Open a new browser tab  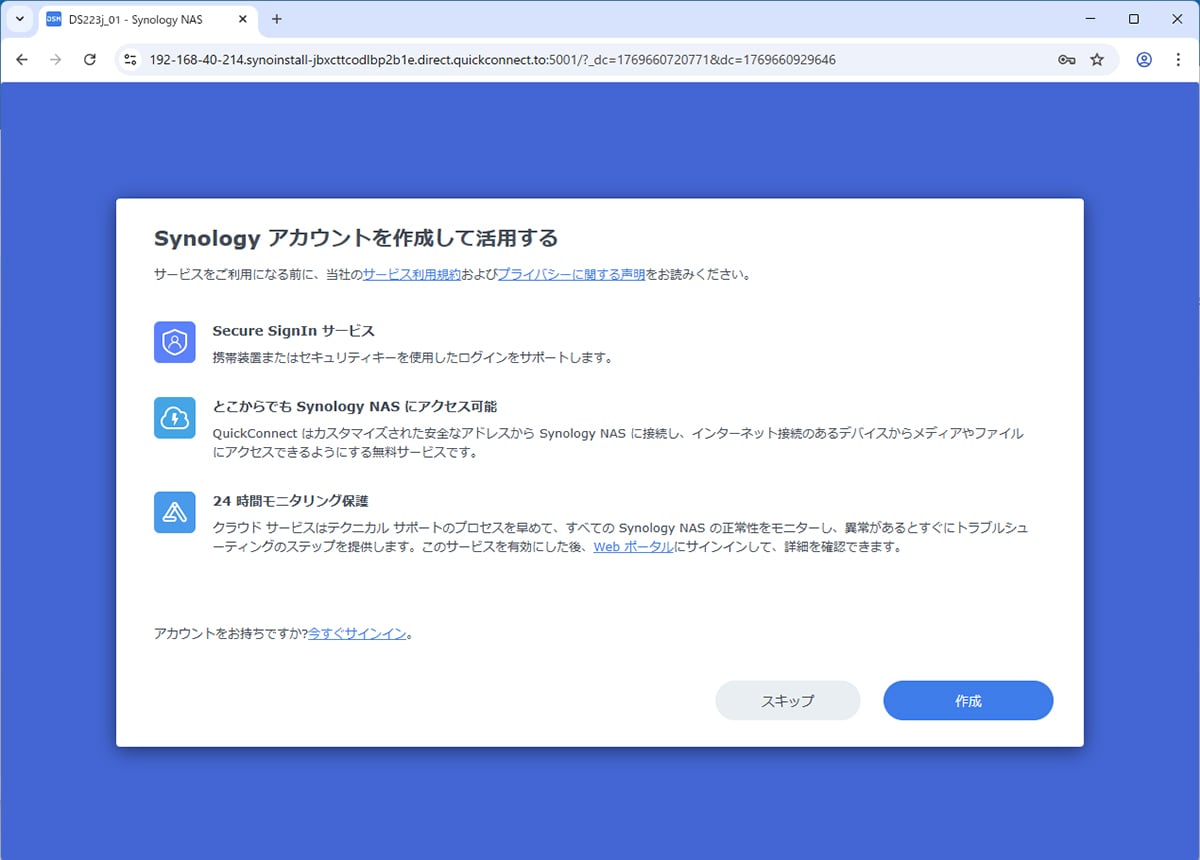[277, 19]
